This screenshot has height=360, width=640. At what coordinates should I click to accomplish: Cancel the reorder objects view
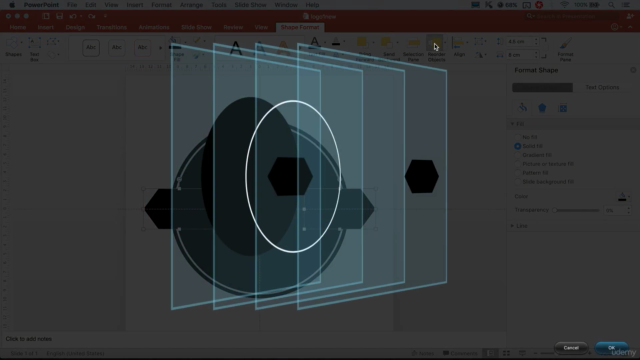tap(571, 348)
